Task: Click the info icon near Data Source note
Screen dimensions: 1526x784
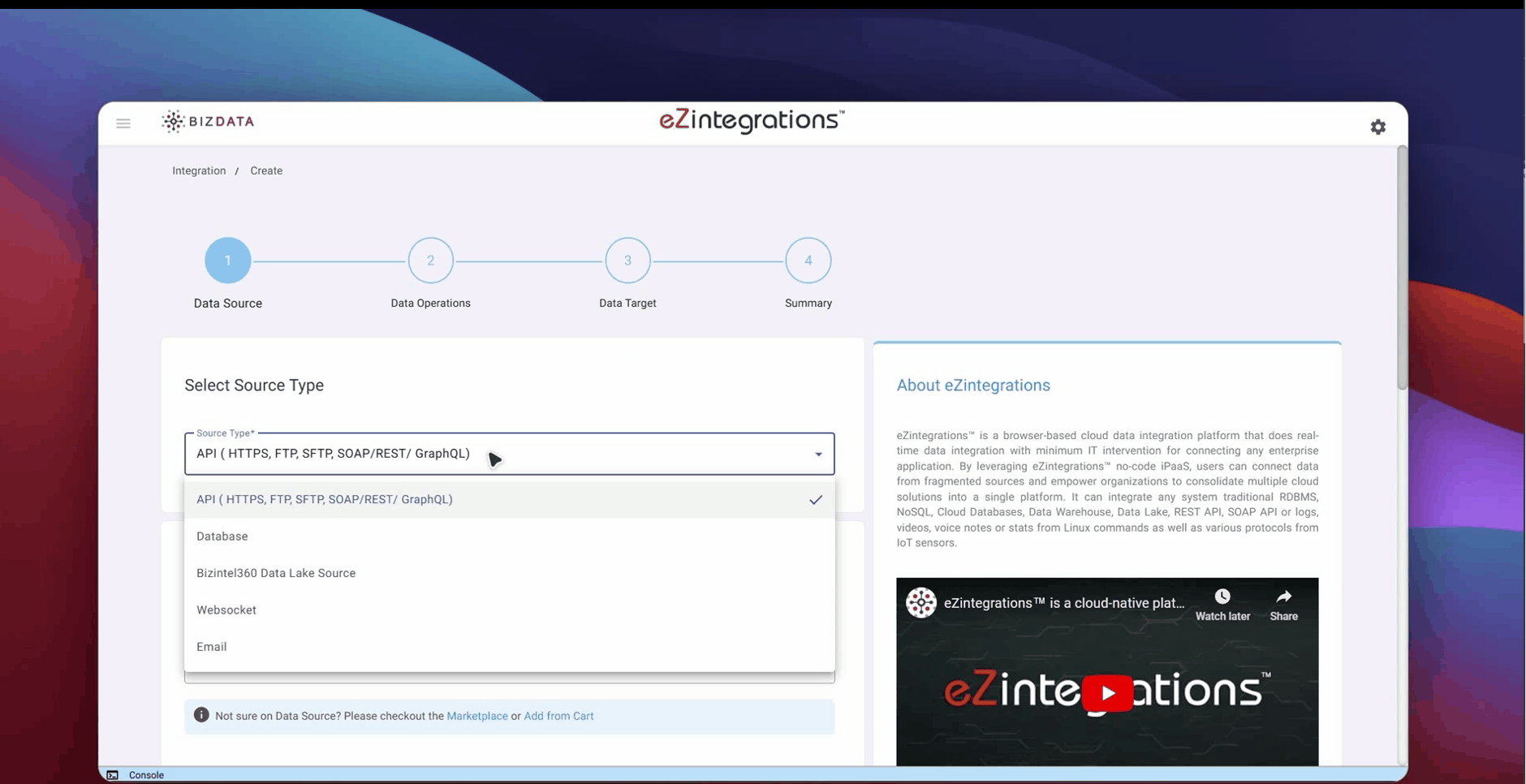Action: tap(200, 716)
